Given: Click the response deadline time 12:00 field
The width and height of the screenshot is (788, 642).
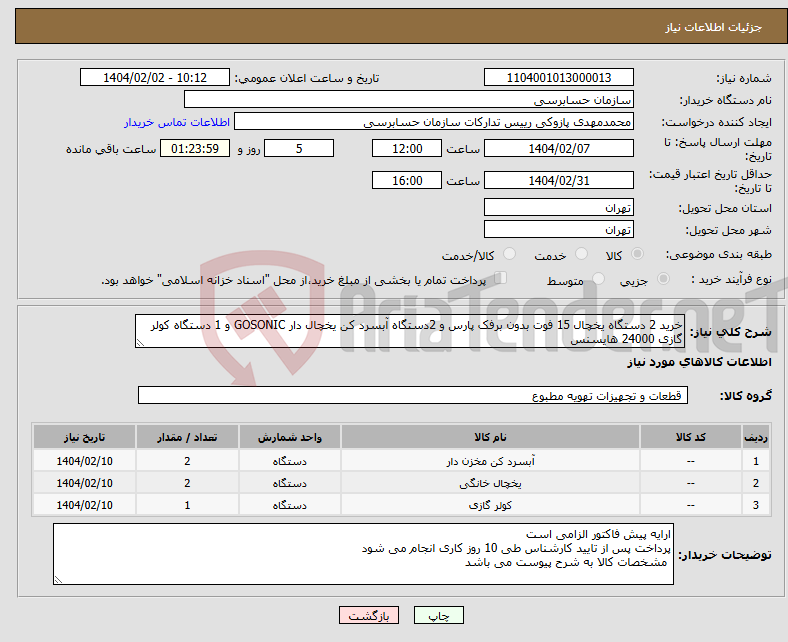Looking at the screenshot, I should (x=407, y=148).
